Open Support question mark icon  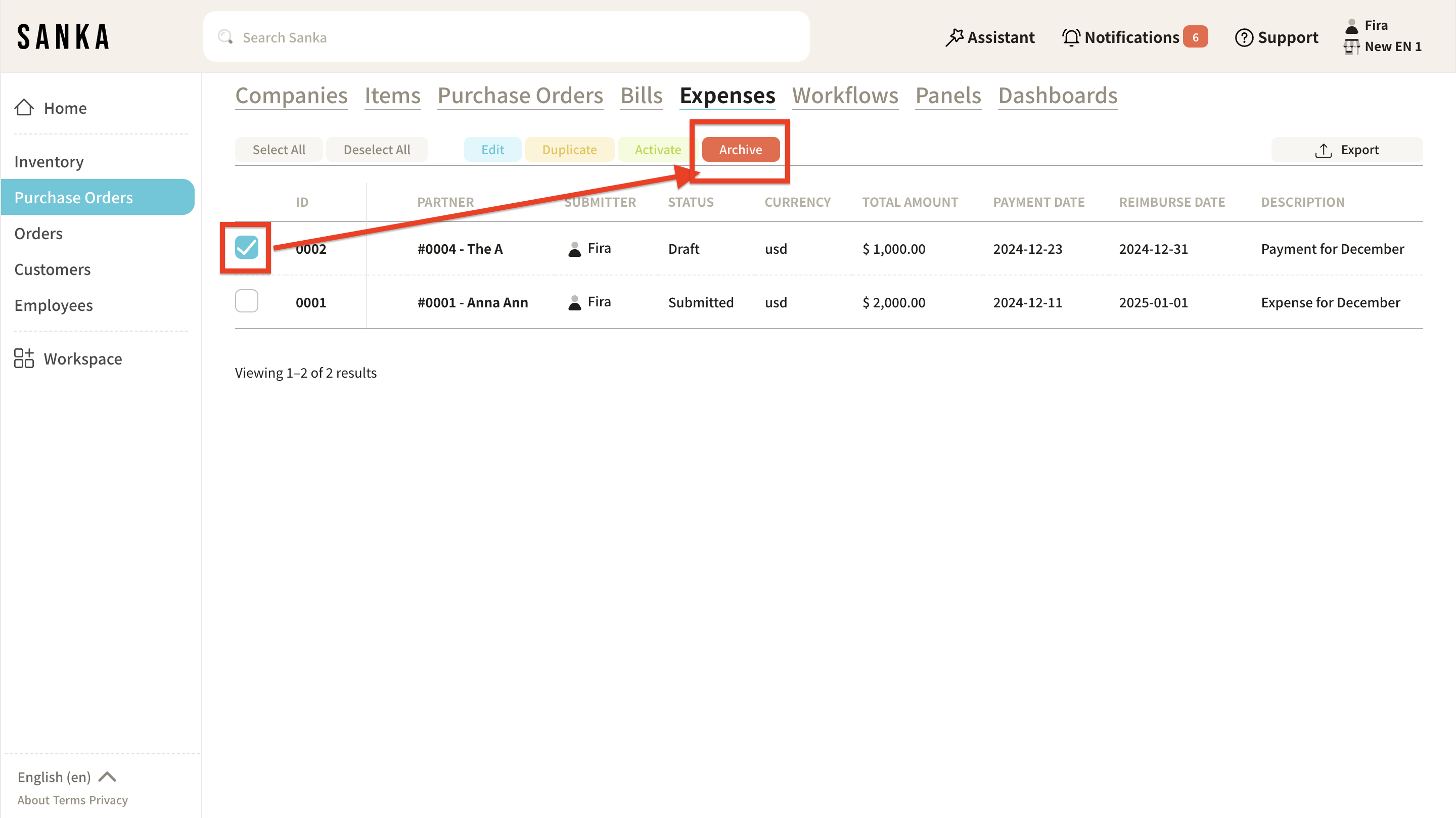(x=1244, y=37)
